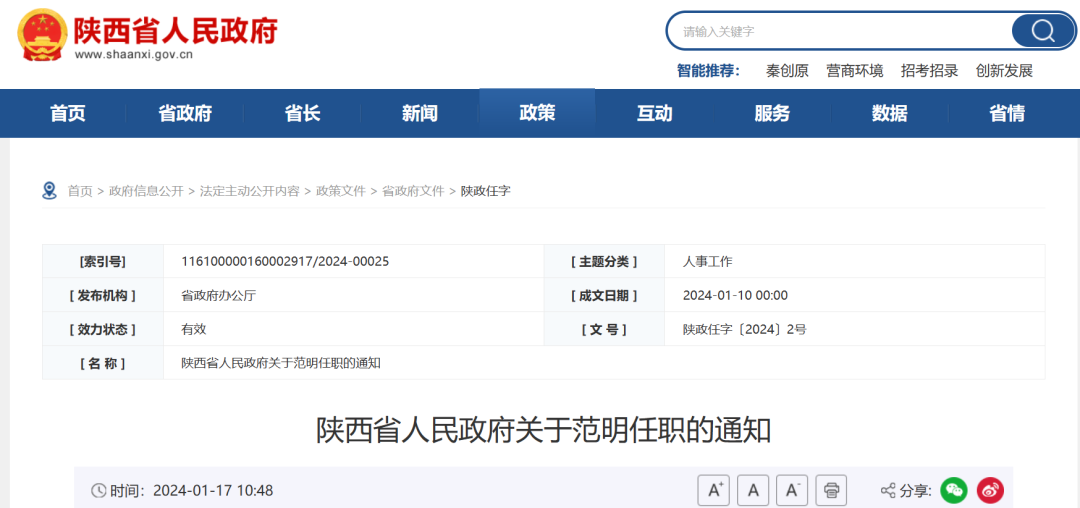Click the location pin breadcrumb icon
1080x508 pixels.
pos(49,190)
